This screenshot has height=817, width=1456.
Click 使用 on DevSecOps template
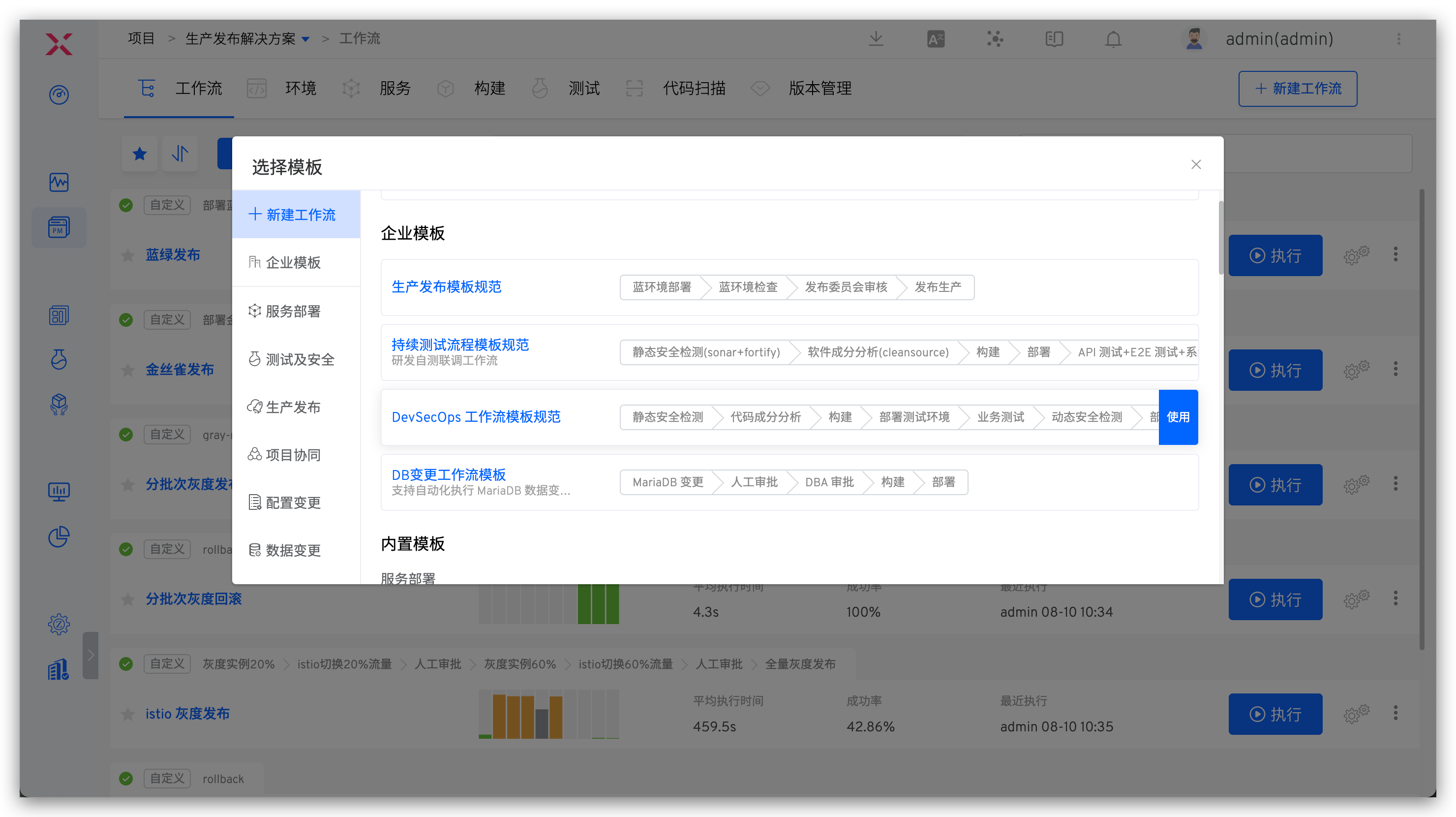[x=1178, y=417]
